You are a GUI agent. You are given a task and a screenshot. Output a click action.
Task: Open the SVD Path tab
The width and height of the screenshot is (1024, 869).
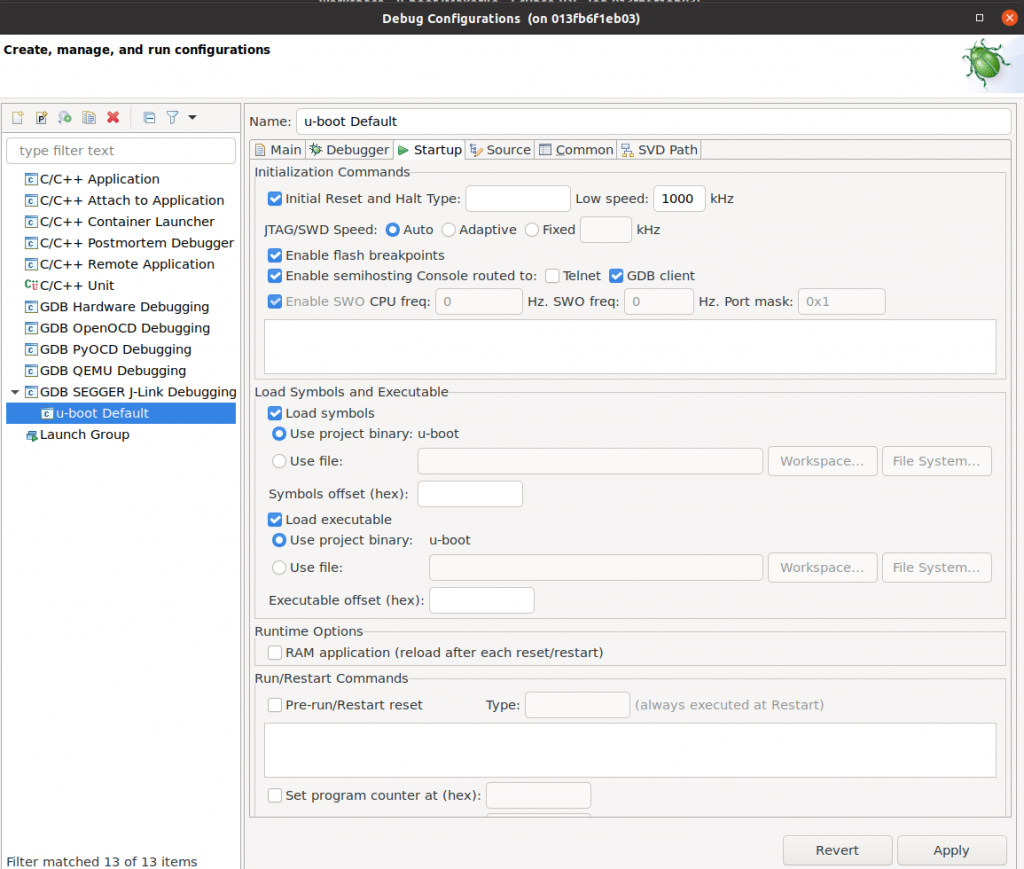pyautogui.click(x=659, y=150)
